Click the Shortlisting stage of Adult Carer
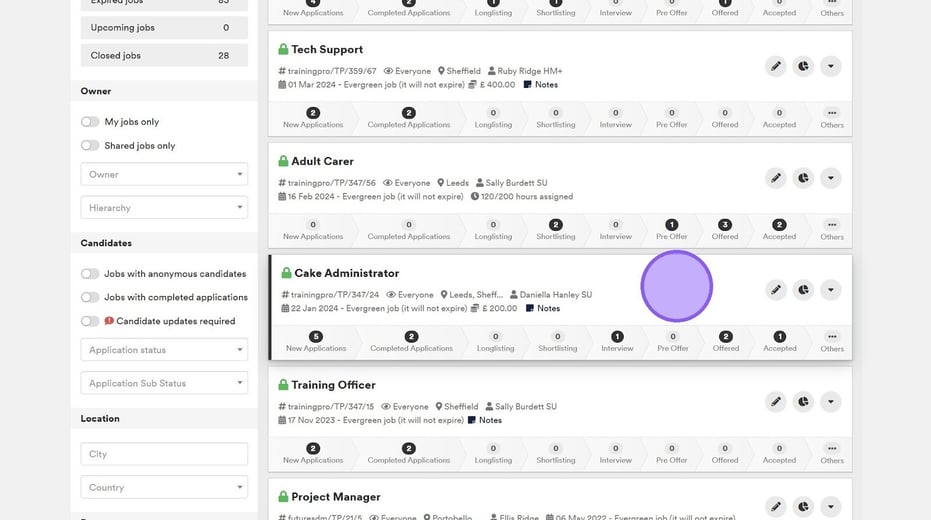The image size is (931, 520). (555, 230)
